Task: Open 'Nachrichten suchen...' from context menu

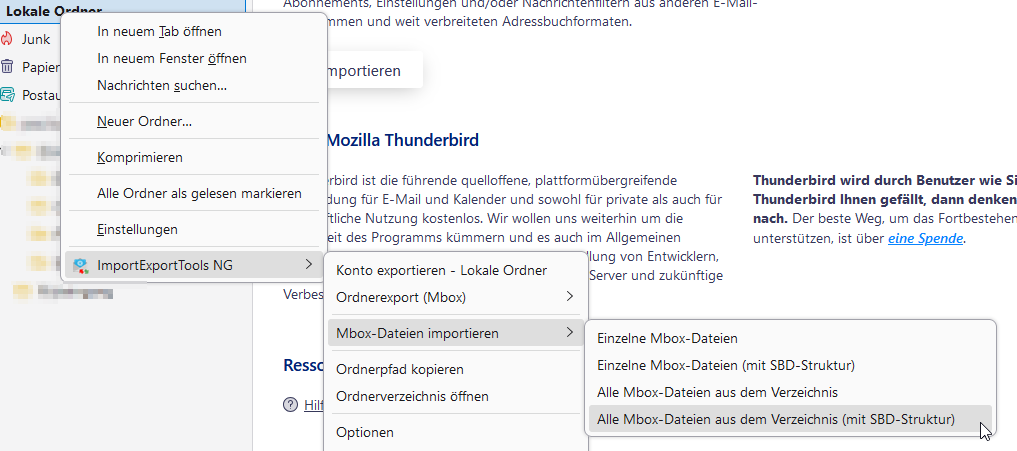Action: coord(161,85)
